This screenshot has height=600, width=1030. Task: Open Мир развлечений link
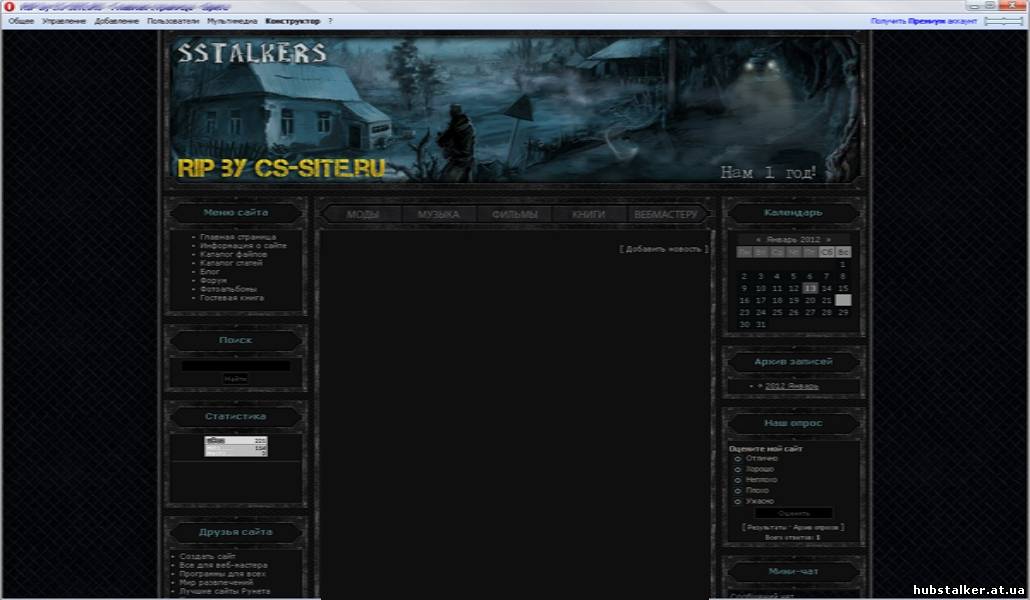(216, 582)
